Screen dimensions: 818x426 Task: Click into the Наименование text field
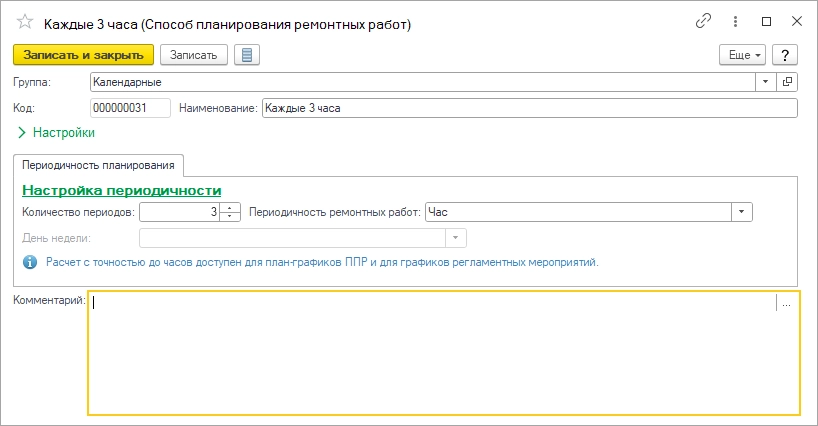pos(529,108)
